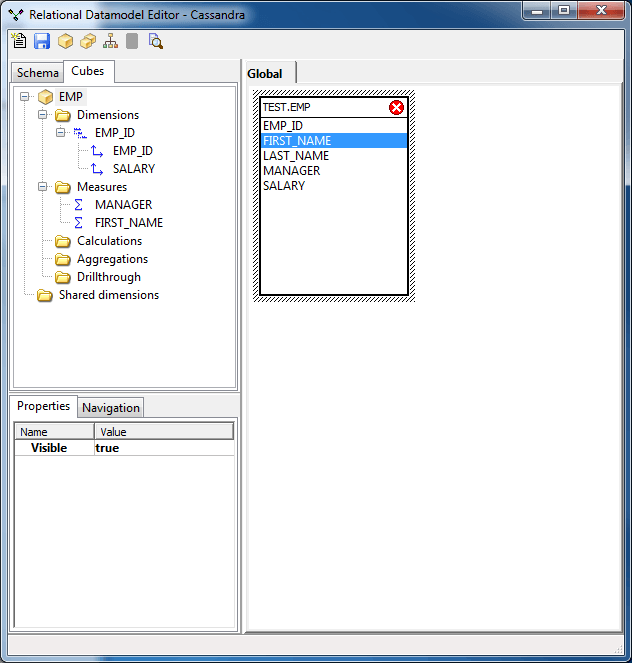Select the Aggregations tree label
632x663 pixels.
[x=112, y=259]
